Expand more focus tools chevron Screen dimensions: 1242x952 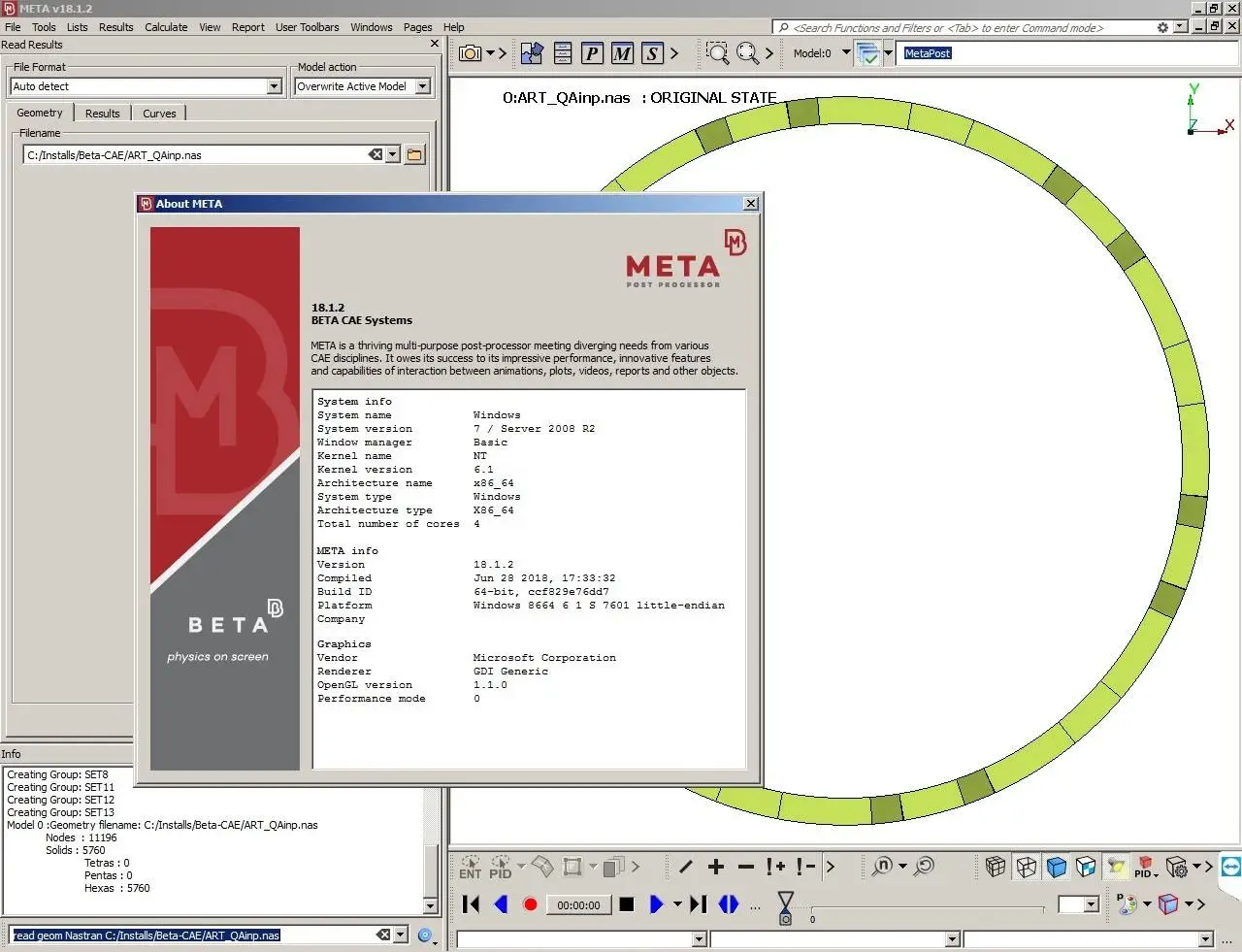point(831,867)
